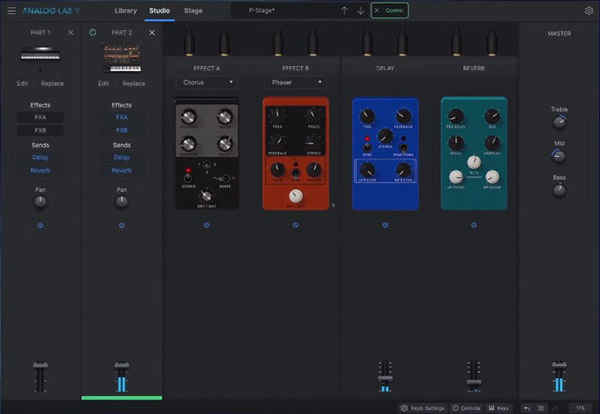600x414 pixels.
Task: Click the Part 2 keyboard instrument thumbnail
Action: coord(121,58)
